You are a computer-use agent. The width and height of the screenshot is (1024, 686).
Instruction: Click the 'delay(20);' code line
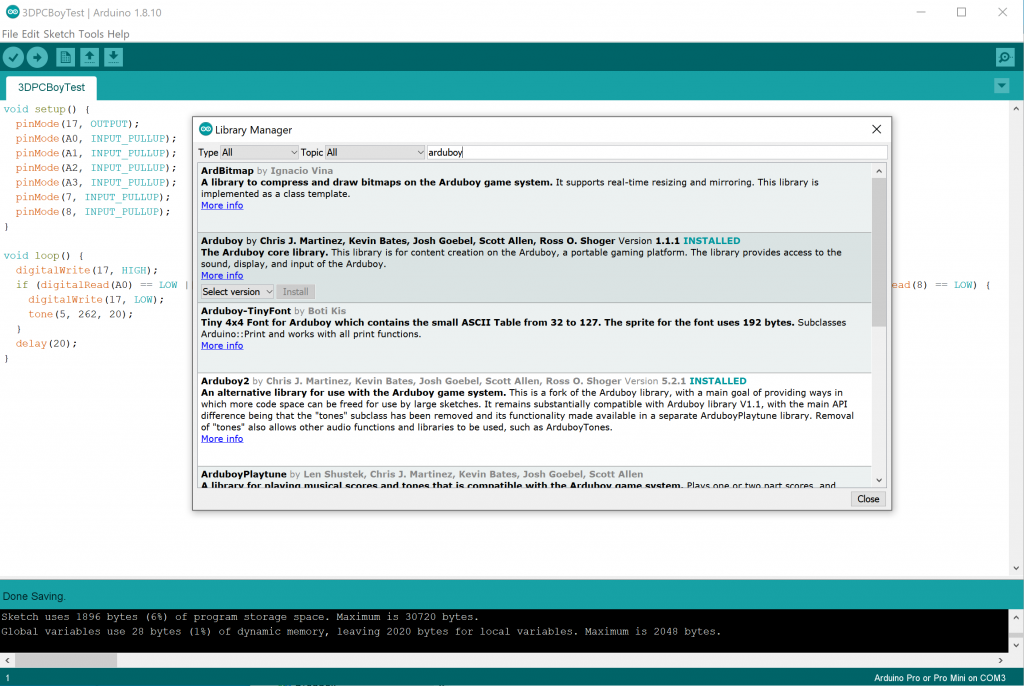46,344
